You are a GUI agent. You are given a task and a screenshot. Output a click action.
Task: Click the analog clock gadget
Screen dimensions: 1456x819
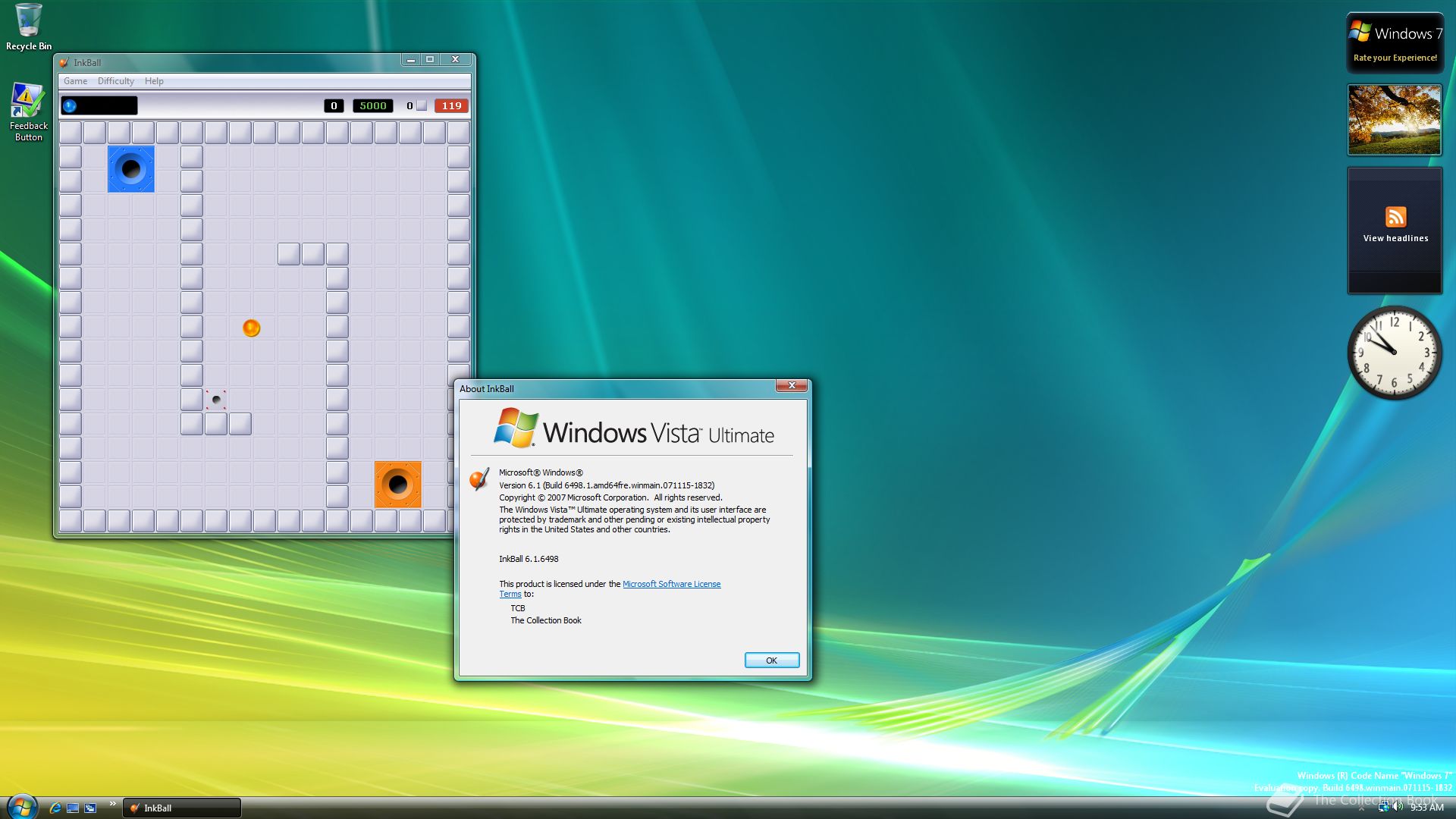tap(1394, 352)
